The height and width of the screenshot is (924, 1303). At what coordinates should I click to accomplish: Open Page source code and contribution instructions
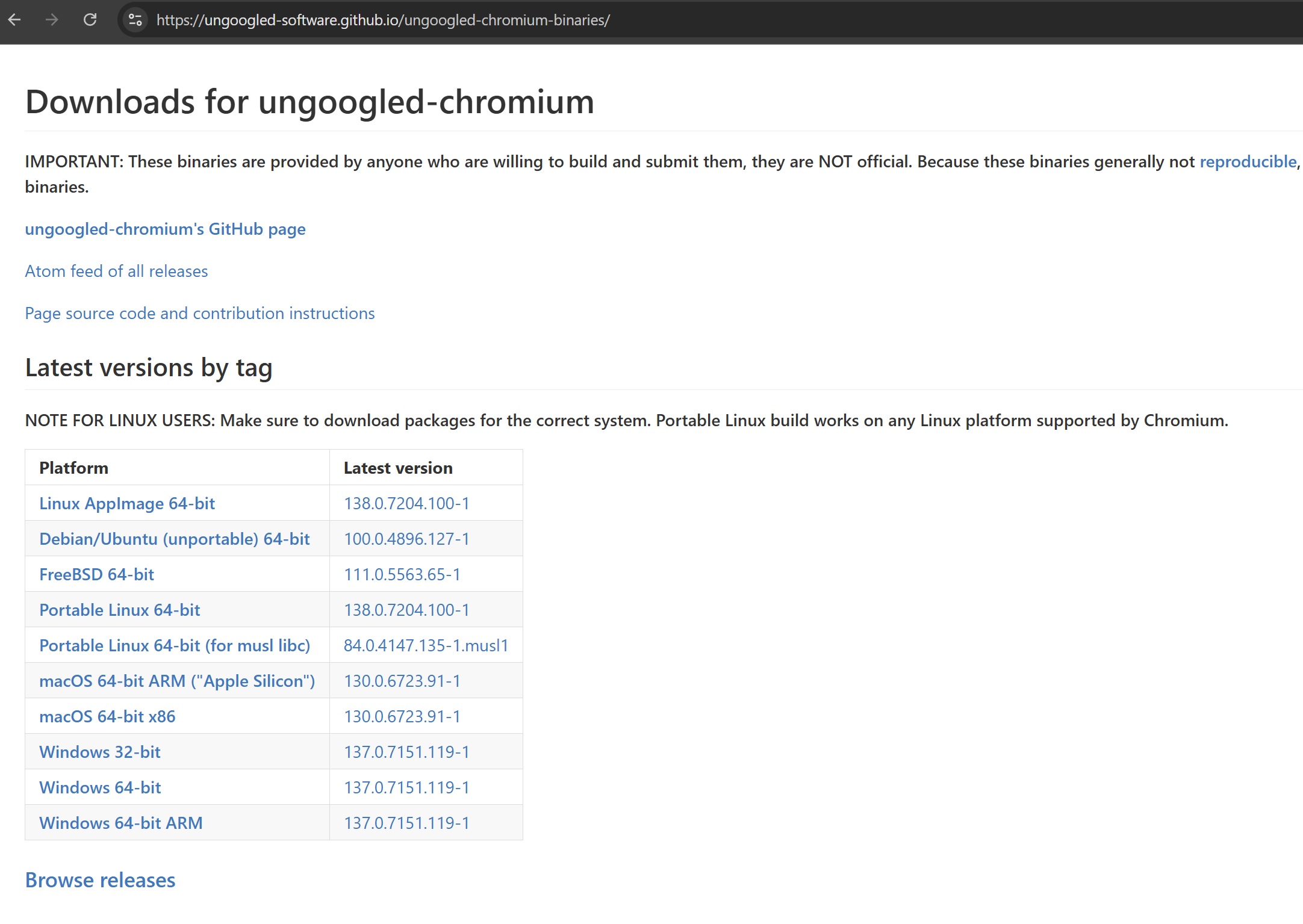click(x=200, y=313)
